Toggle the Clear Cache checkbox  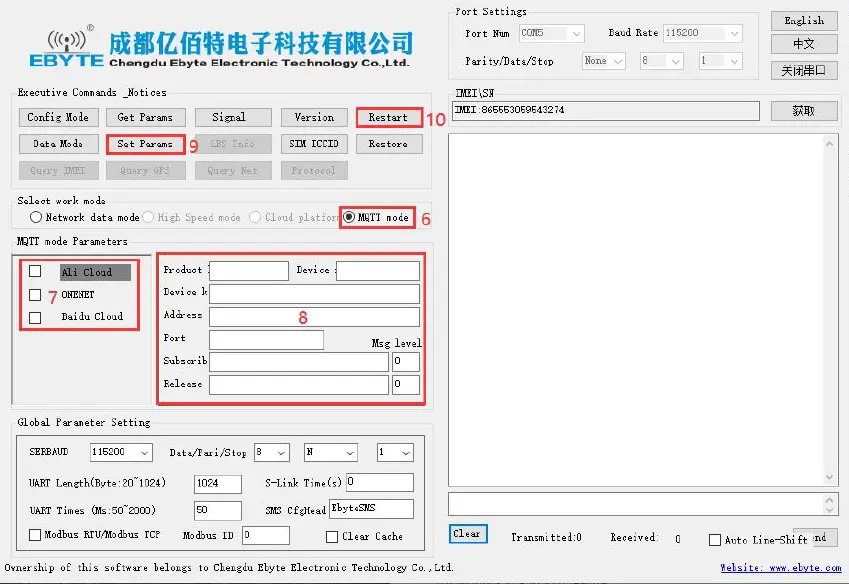[332, 536]
